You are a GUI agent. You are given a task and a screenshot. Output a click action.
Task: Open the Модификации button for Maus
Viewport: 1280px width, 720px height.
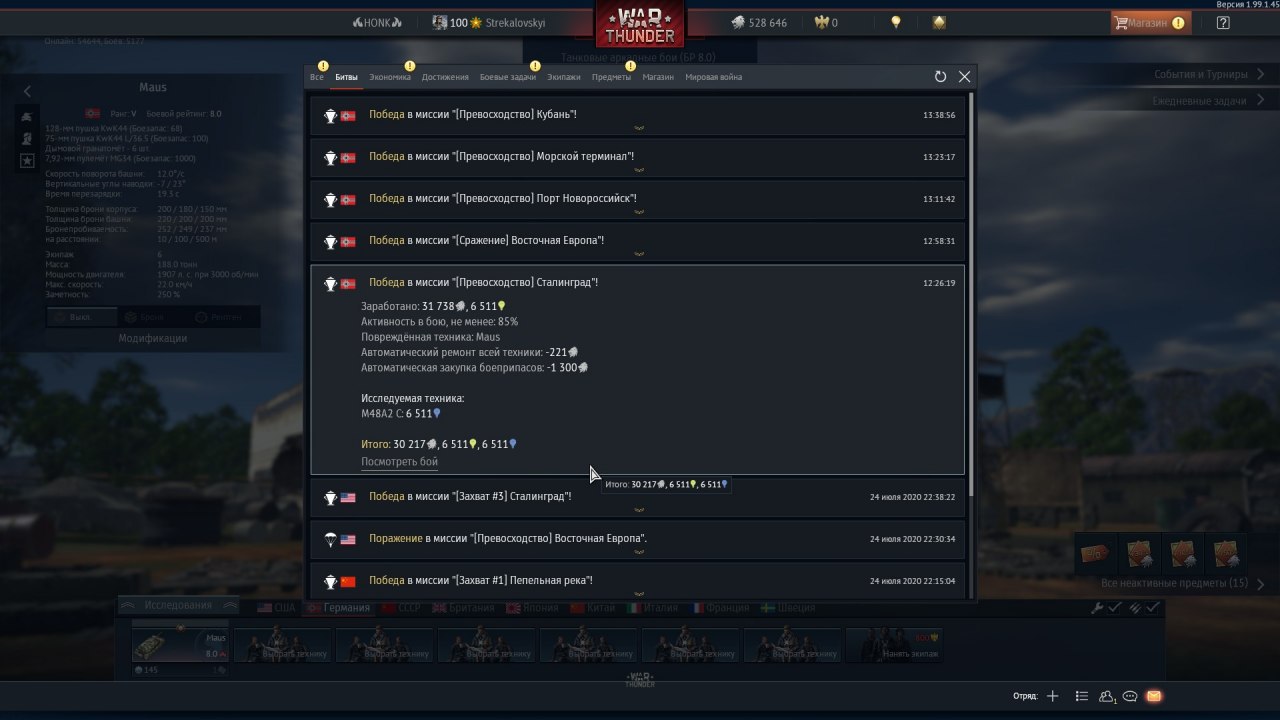pos(153,338)
